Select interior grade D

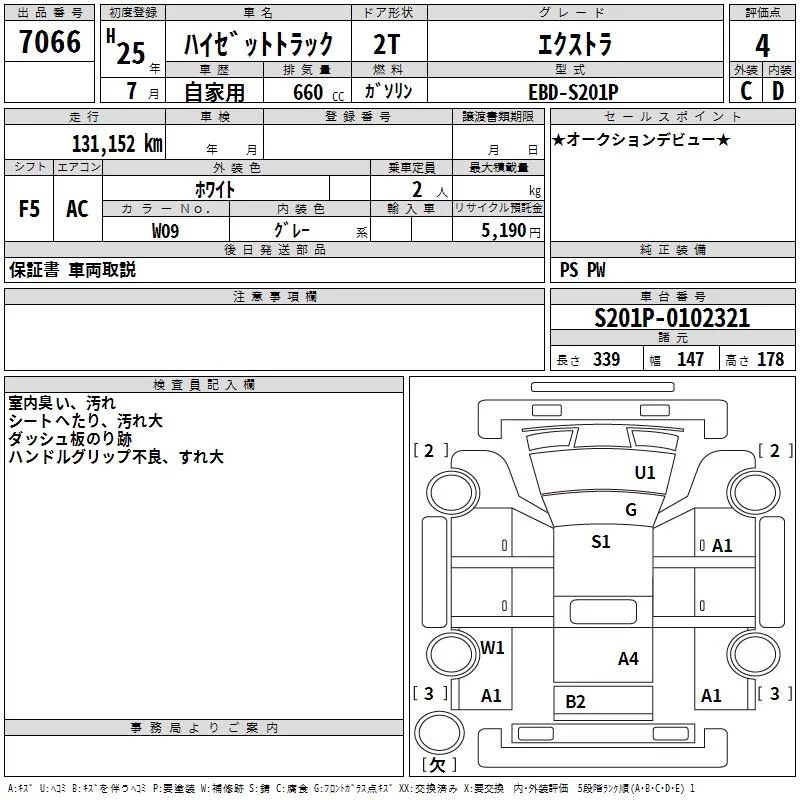tap(778, 91)
